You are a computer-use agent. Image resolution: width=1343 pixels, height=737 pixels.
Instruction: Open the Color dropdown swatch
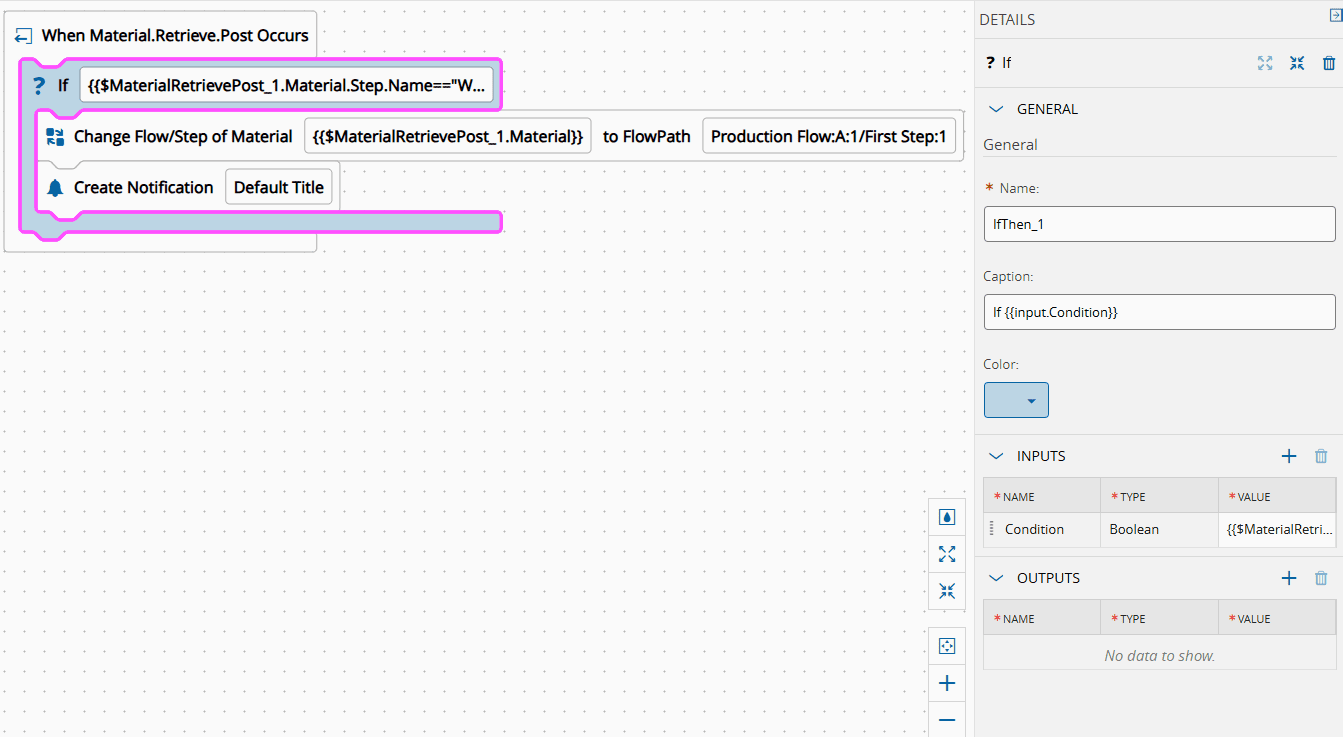point(1016,400)
